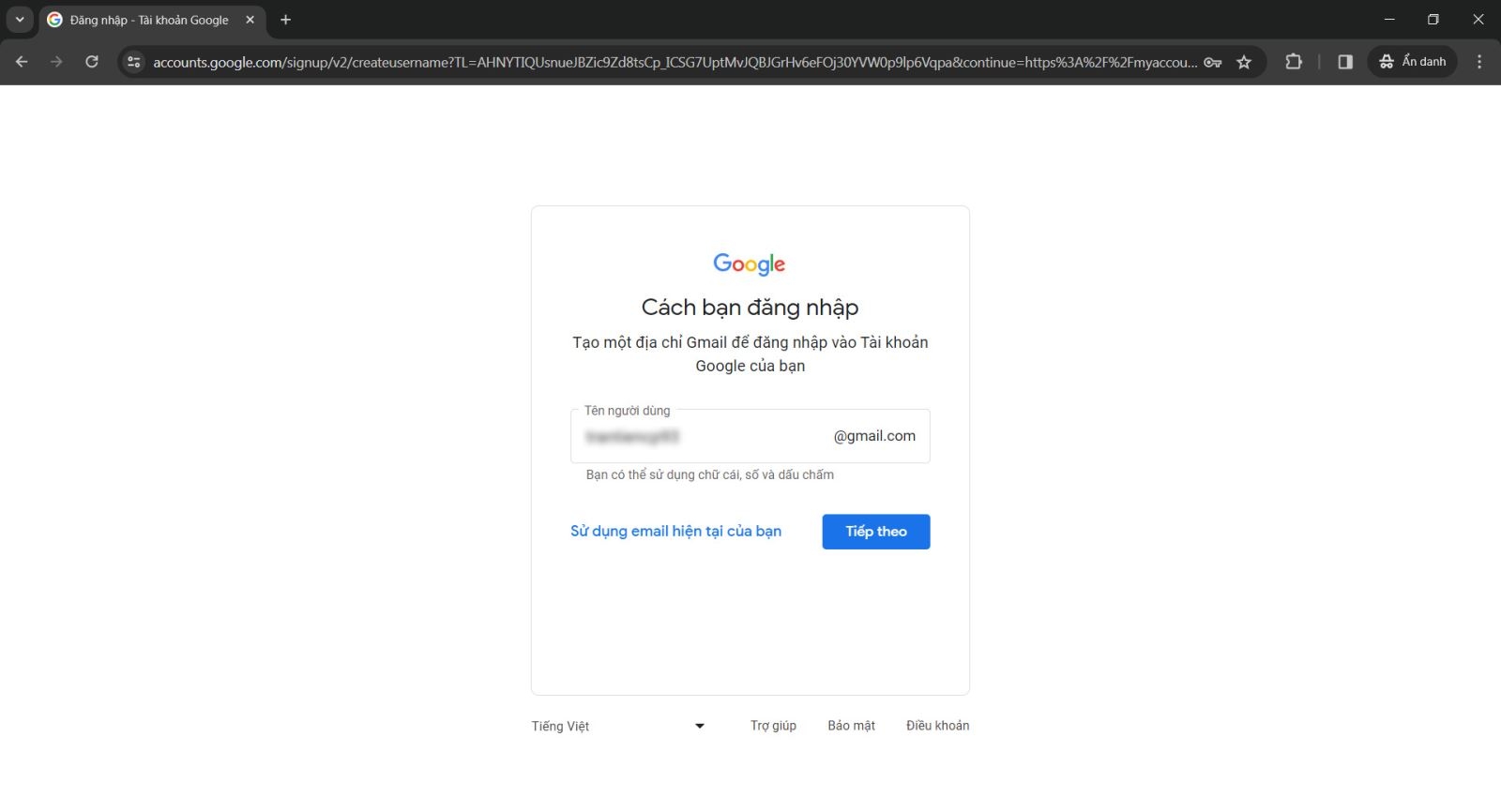1501x812 pixels.
Task: Select the Đăng nhập - Tài khoản Google tab
Action: (152, 20)
